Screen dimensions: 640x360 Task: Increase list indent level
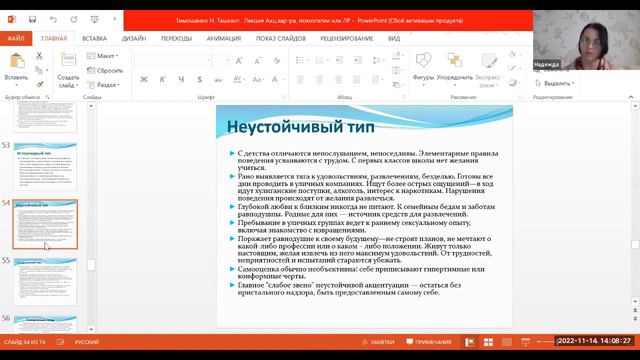358,60
